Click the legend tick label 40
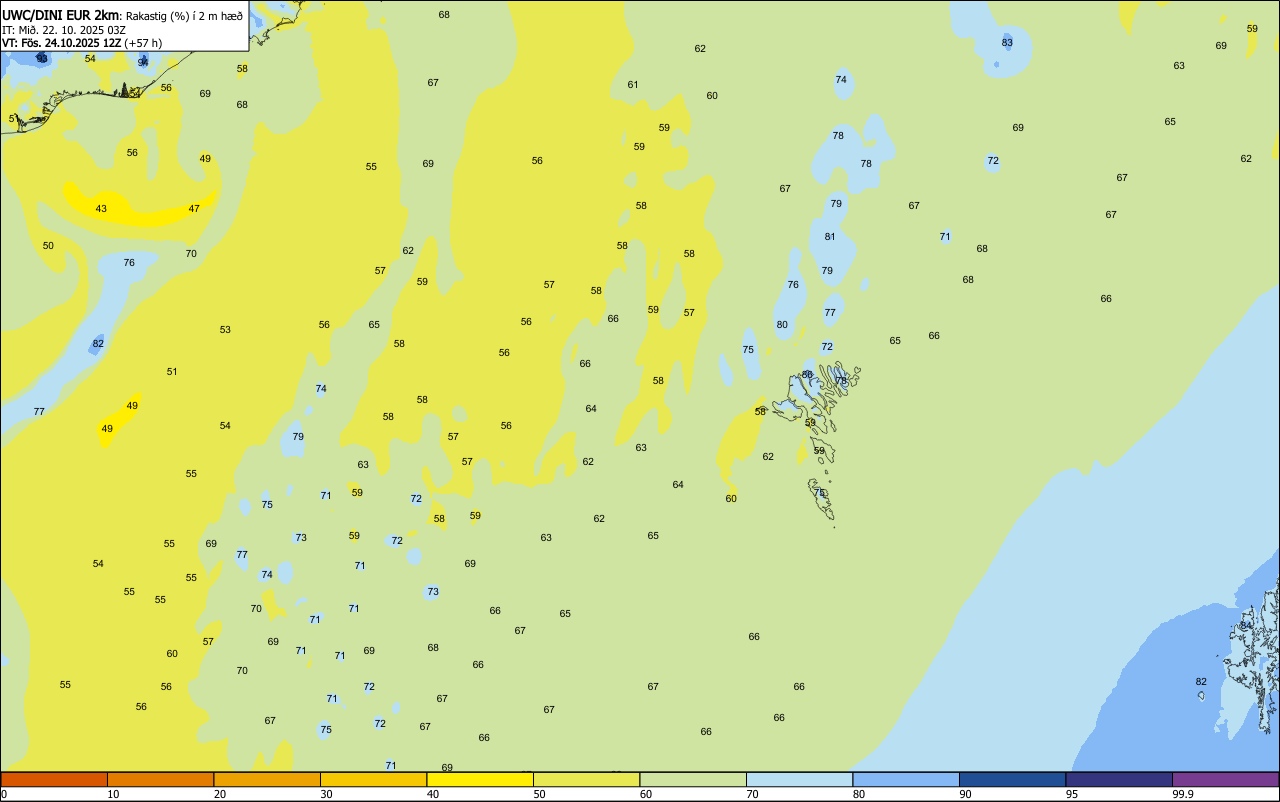The image size is (1280, 802). 433,794
